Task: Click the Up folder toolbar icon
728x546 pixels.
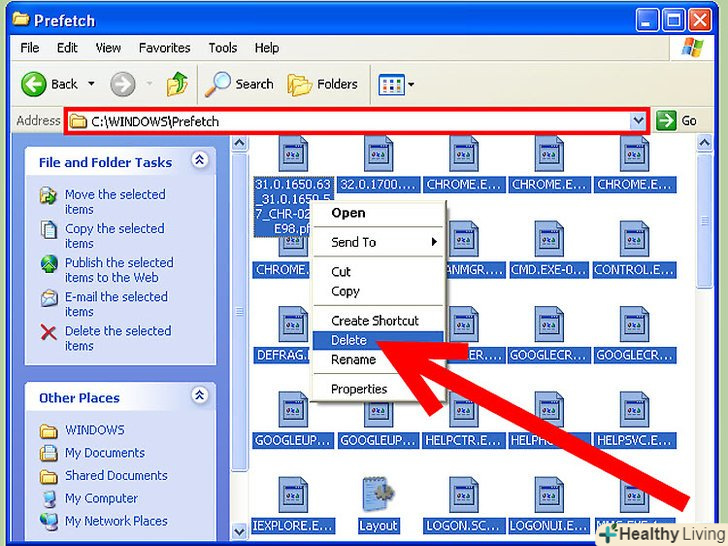Action: [x=175, y=84]
